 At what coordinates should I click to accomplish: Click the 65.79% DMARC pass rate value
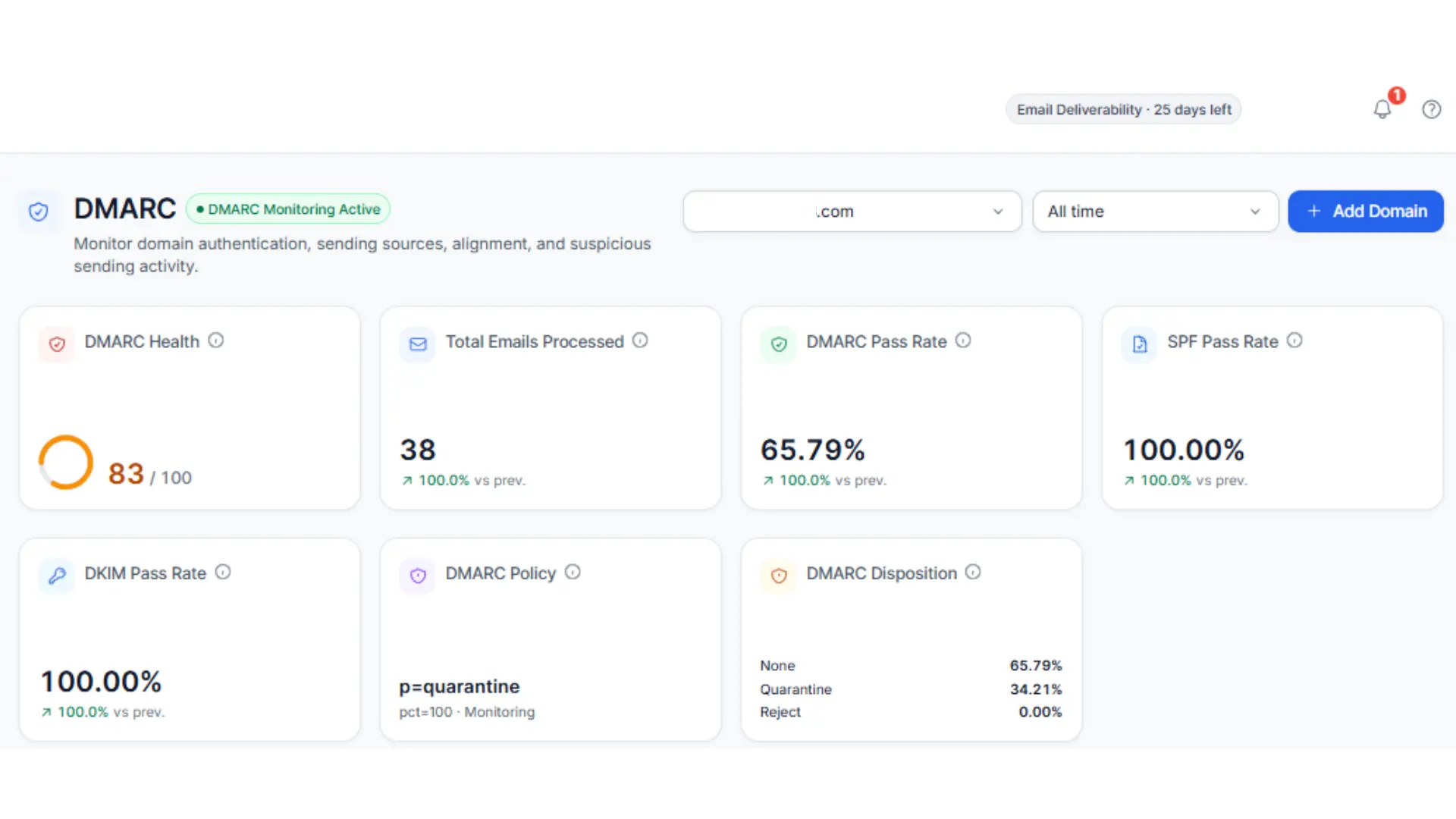[813, 450]
